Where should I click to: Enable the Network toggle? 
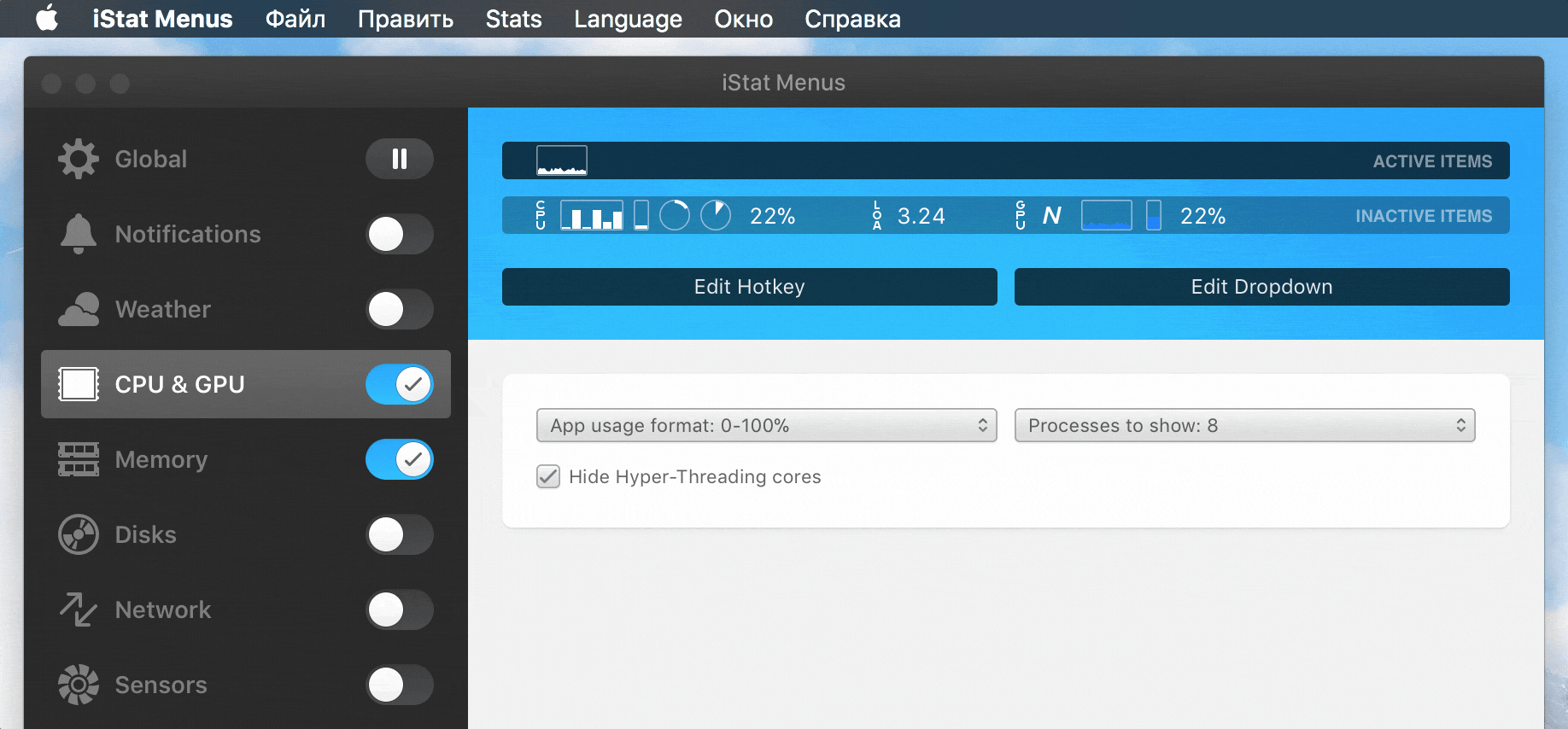(400, 609)
